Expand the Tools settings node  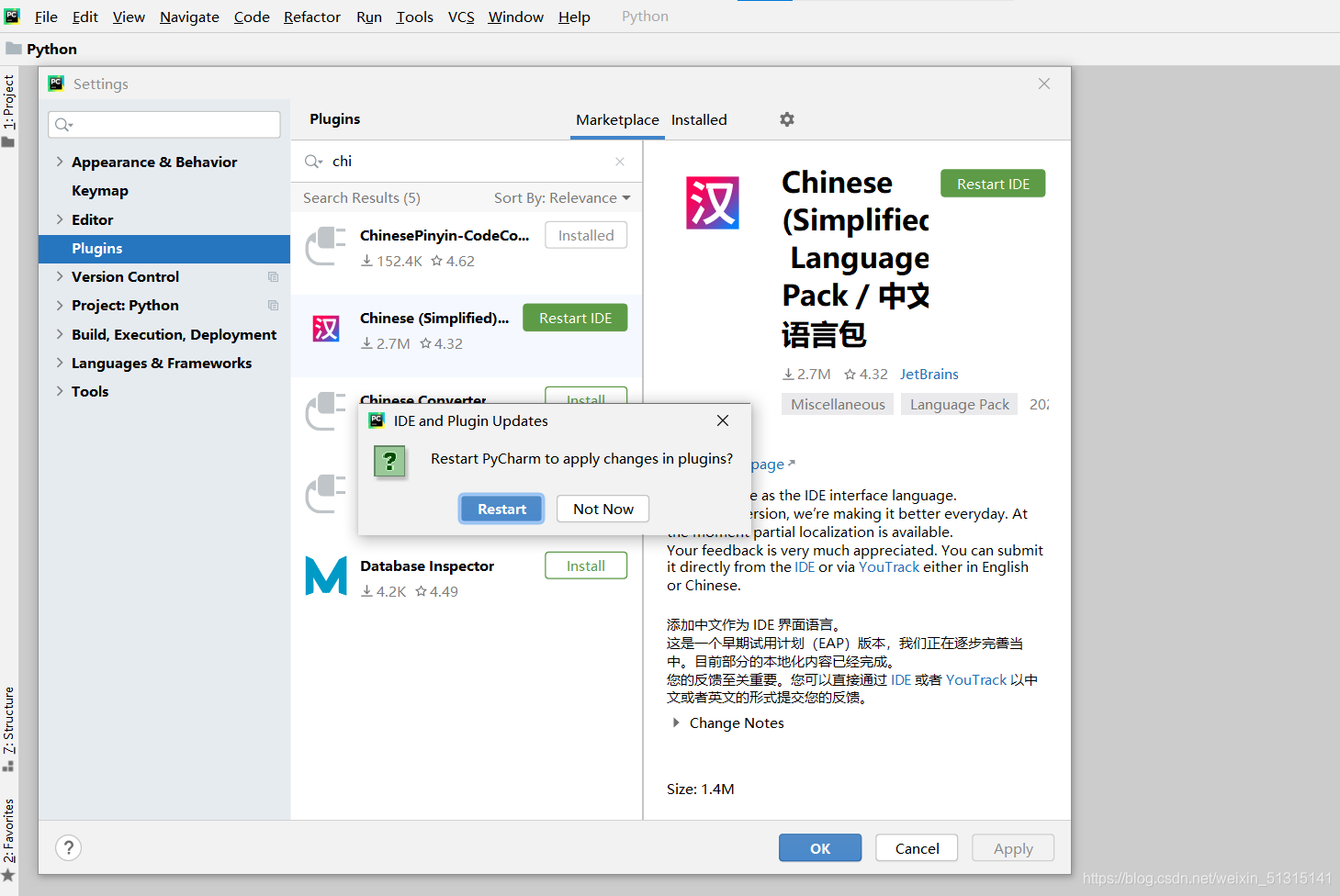click(60, 391)
